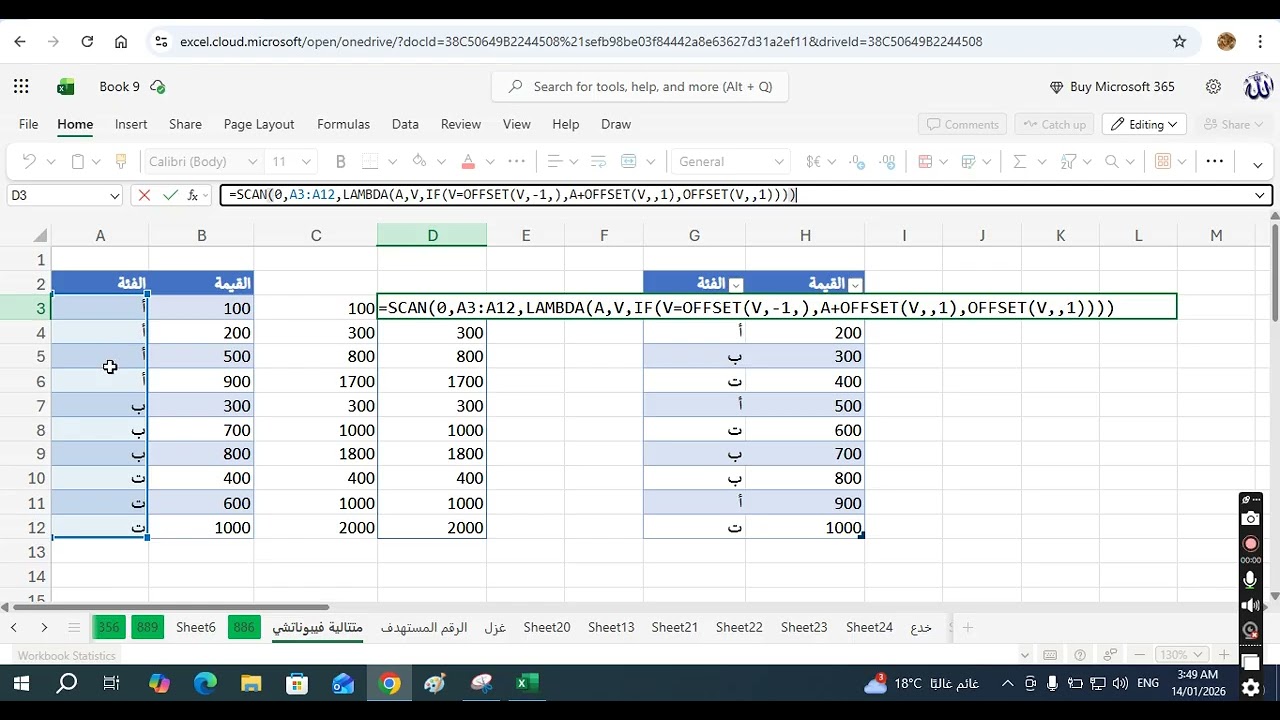Click the Format Painter icon

pos(121,161)
